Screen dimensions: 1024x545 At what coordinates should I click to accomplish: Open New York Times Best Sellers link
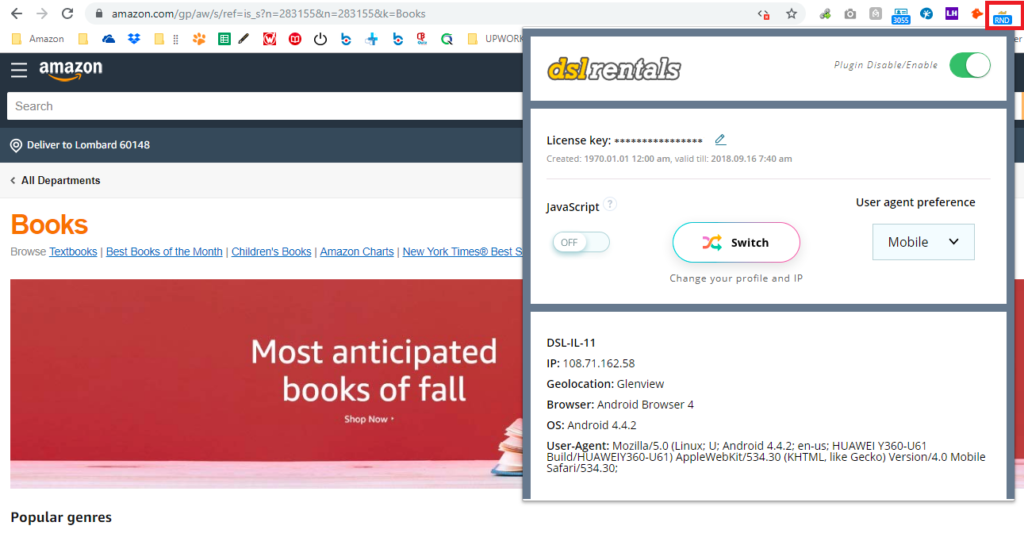[462, 251]
